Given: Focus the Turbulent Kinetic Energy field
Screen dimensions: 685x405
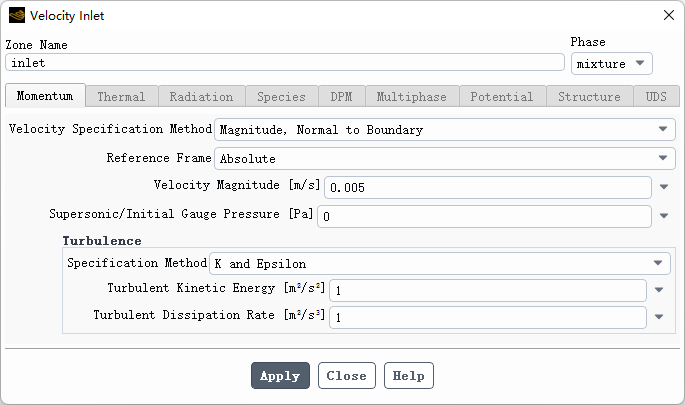Looking at the screenshot, I should pos(489,290).
